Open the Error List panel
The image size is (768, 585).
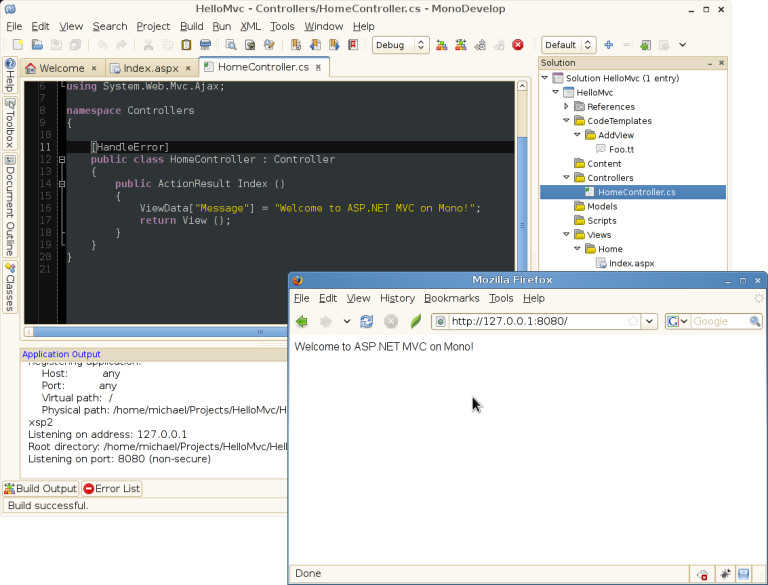pos(112,488)
